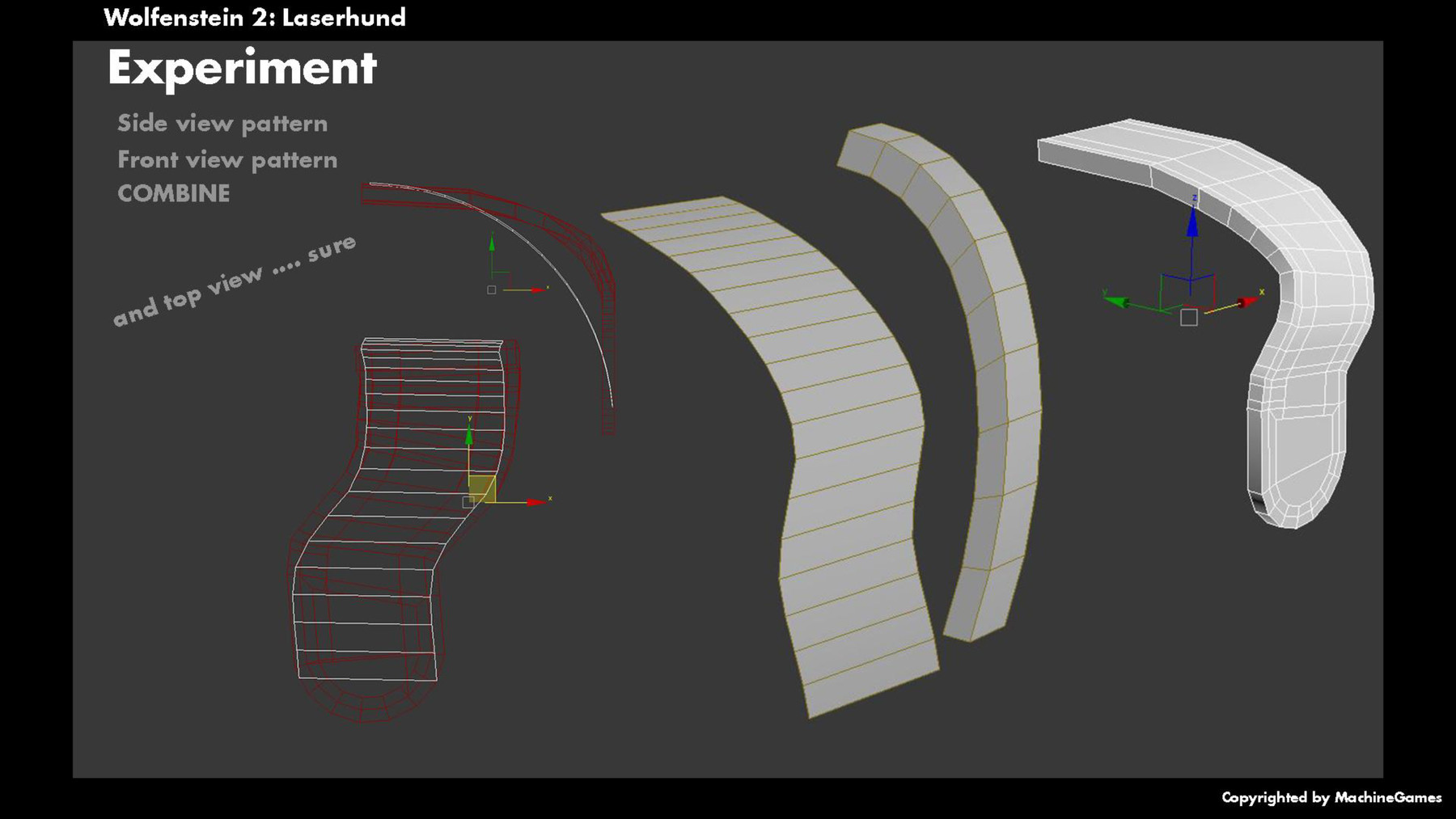Click the red X arrow on the front-view pattern gizmo
1456x819 pixels.
click(x=535, y=503)
